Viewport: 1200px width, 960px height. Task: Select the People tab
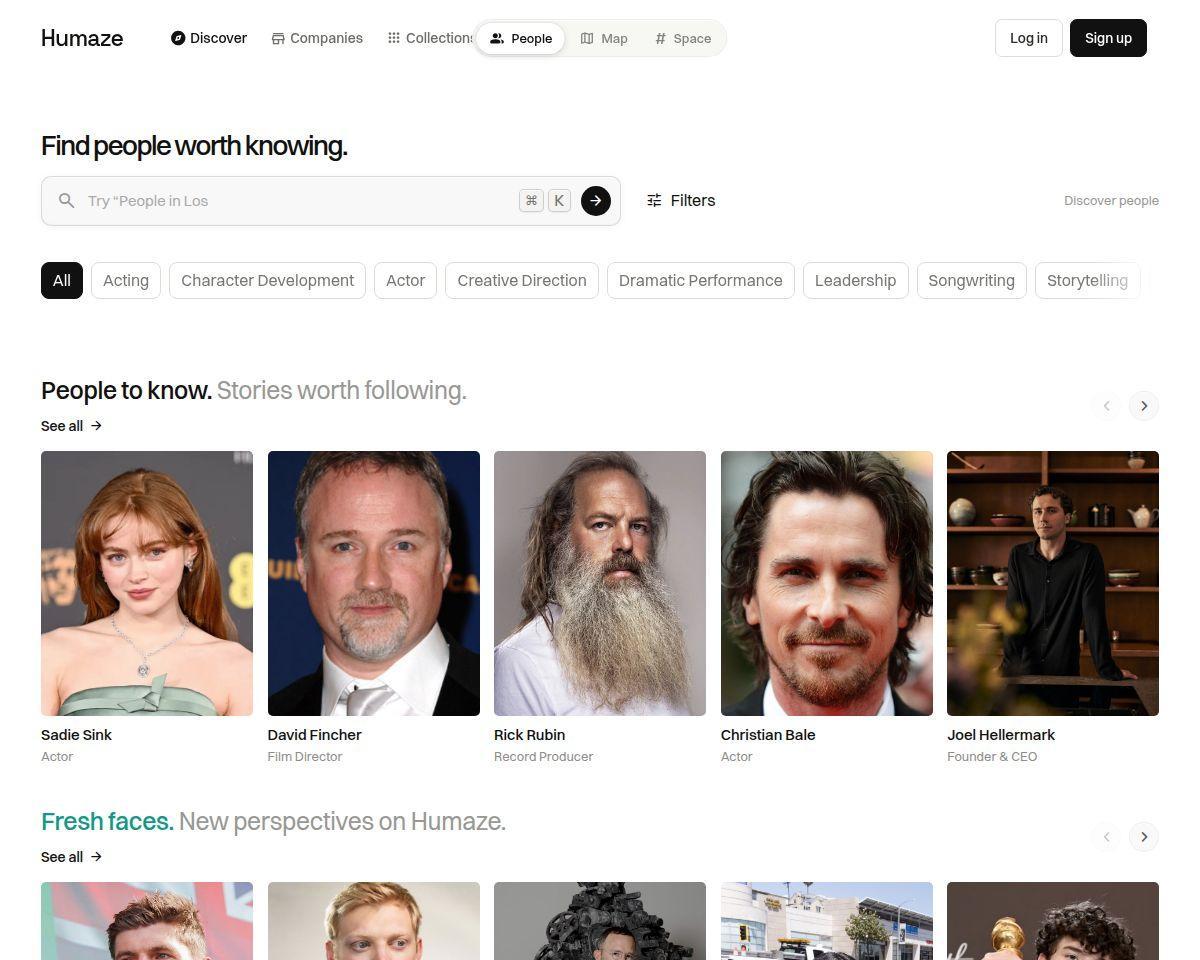click(x=520, y=38)
